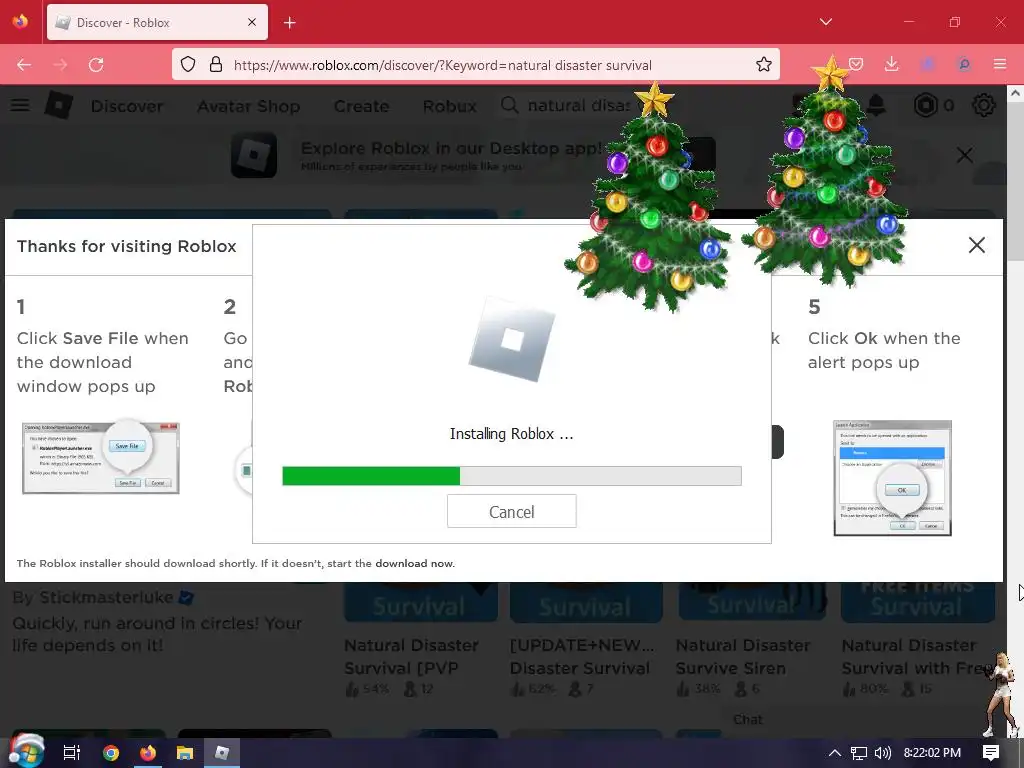Launch Chrome from the taskbar
Screen dimensions: 1024x768
coord(111,753)
